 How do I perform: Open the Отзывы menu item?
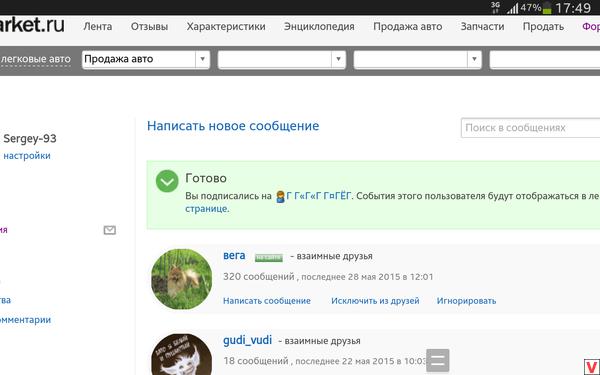tap(149, 27)
